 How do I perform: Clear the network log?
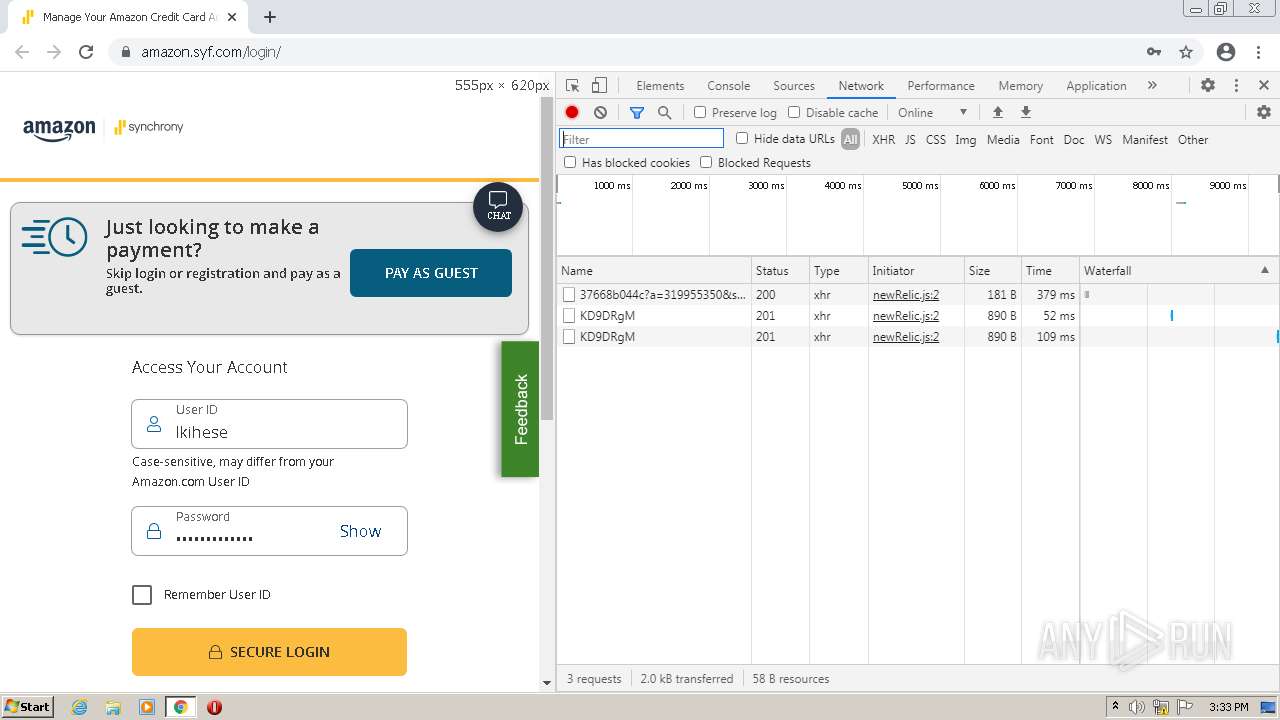click(x=600, y=113)
